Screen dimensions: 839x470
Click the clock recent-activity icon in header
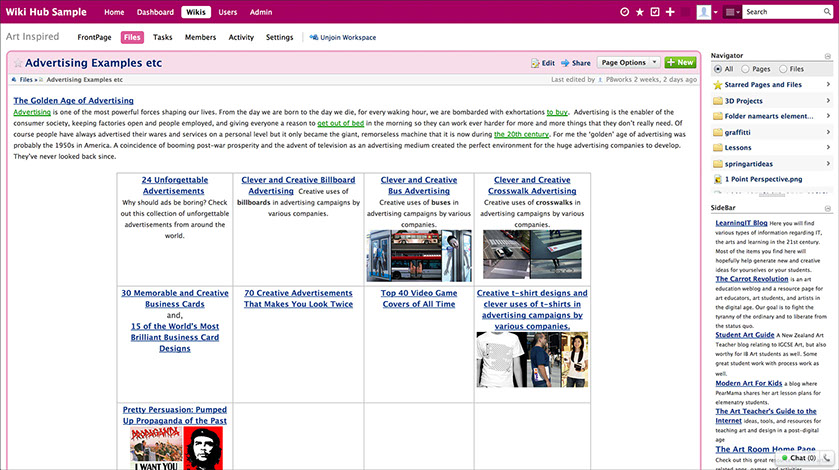pos(625,12)
